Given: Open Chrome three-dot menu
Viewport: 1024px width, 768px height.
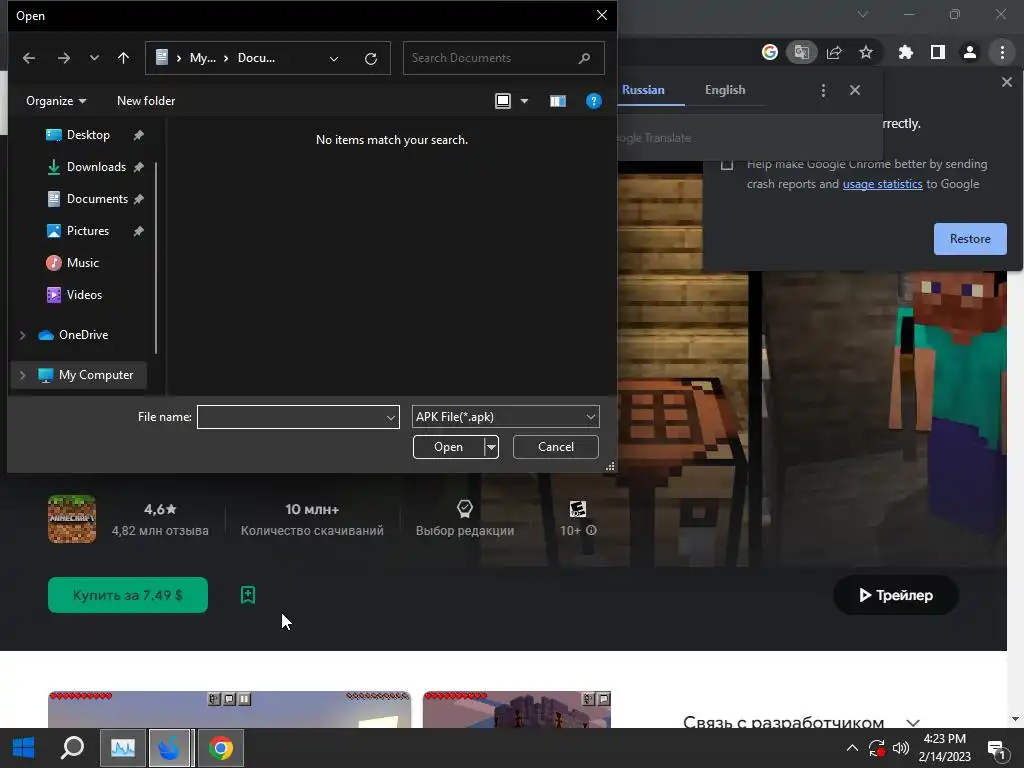Looking at the screenshot, I should click(1002, 52).
